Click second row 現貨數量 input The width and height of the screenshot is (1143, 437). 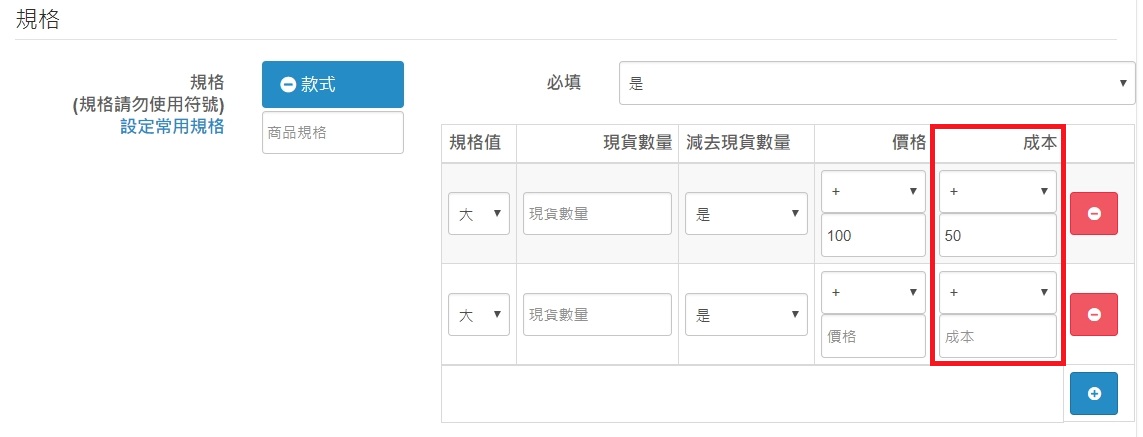(x=596, y=315)
